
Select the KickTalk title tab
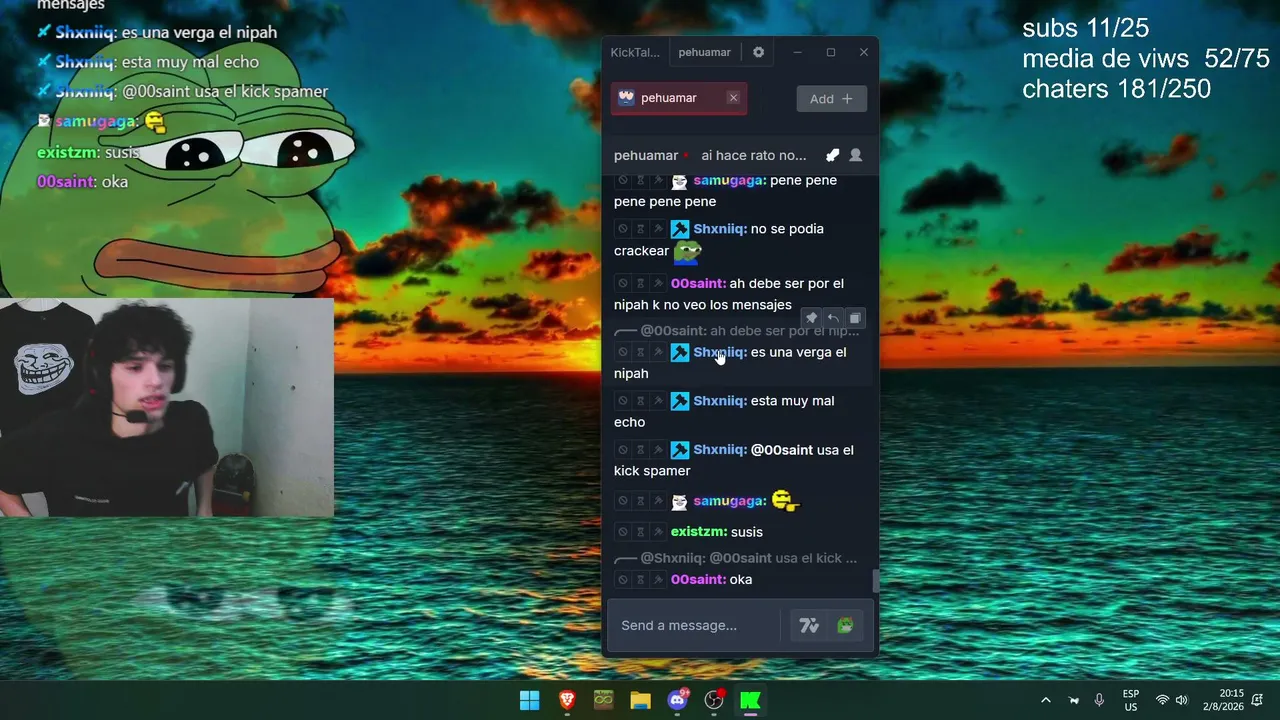point(635,52)
